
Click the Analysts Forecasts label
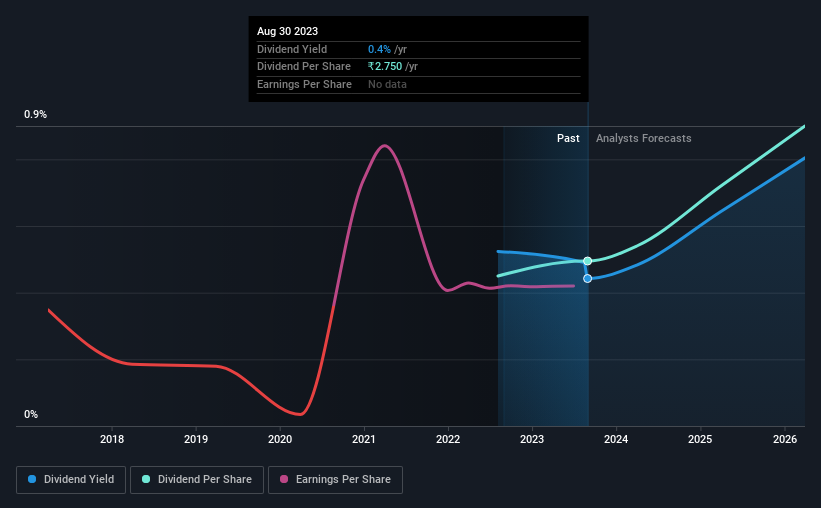point(644,138)
